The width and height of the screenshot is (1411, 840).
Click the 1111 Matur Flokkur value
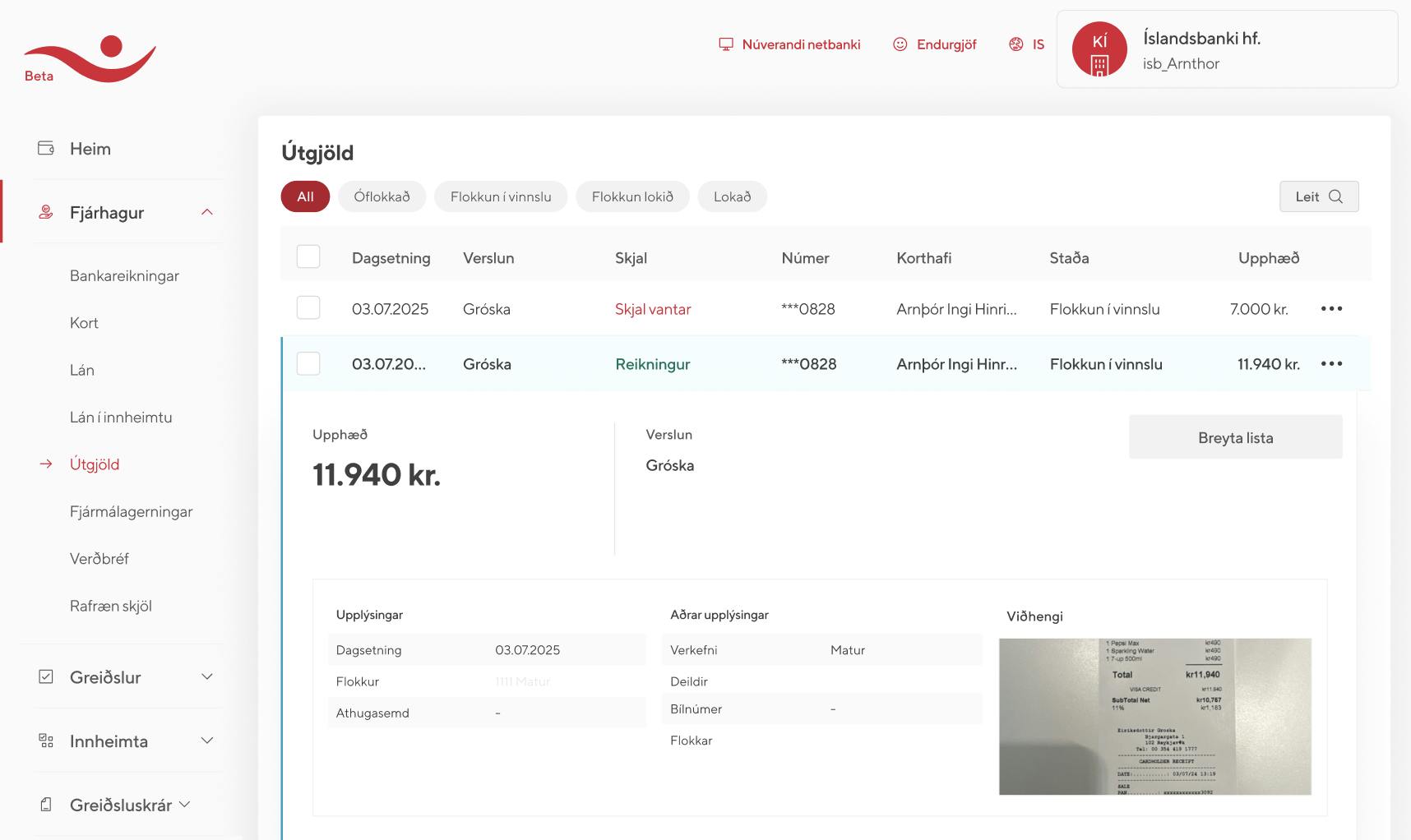click(523, 681)
